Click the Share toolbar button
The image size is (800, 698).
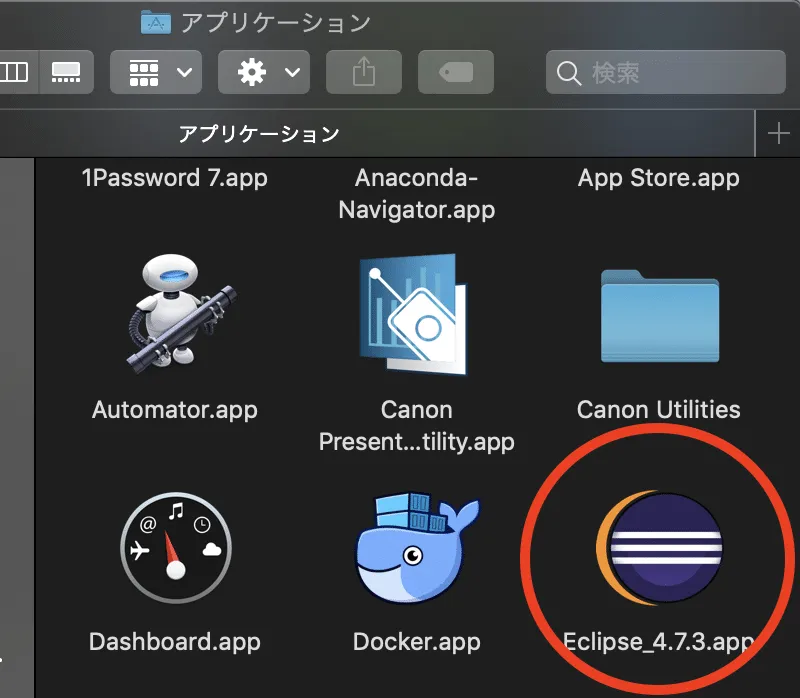pyautogui.click(x=364, y=72)
